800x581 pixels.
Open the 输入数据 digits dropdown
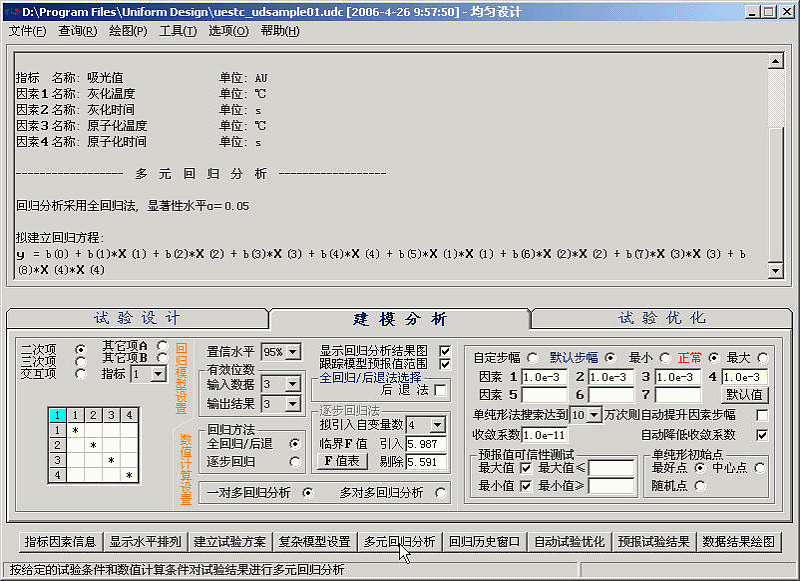pos(294,384)
